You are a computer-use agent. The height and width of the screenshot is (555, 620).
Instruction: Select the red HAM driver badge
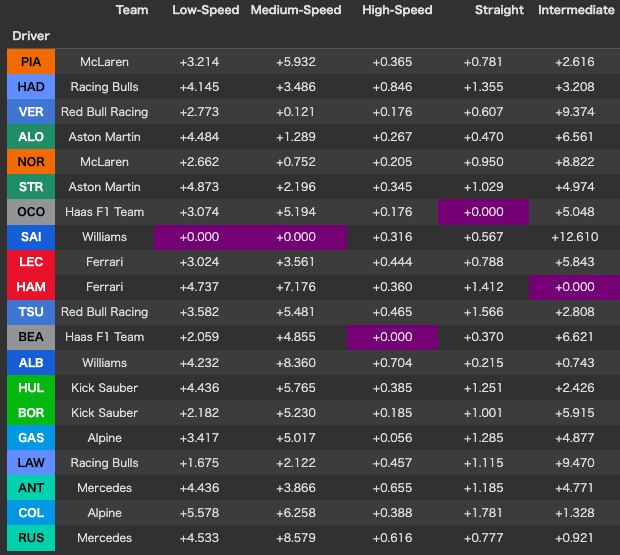click(31, 287)
